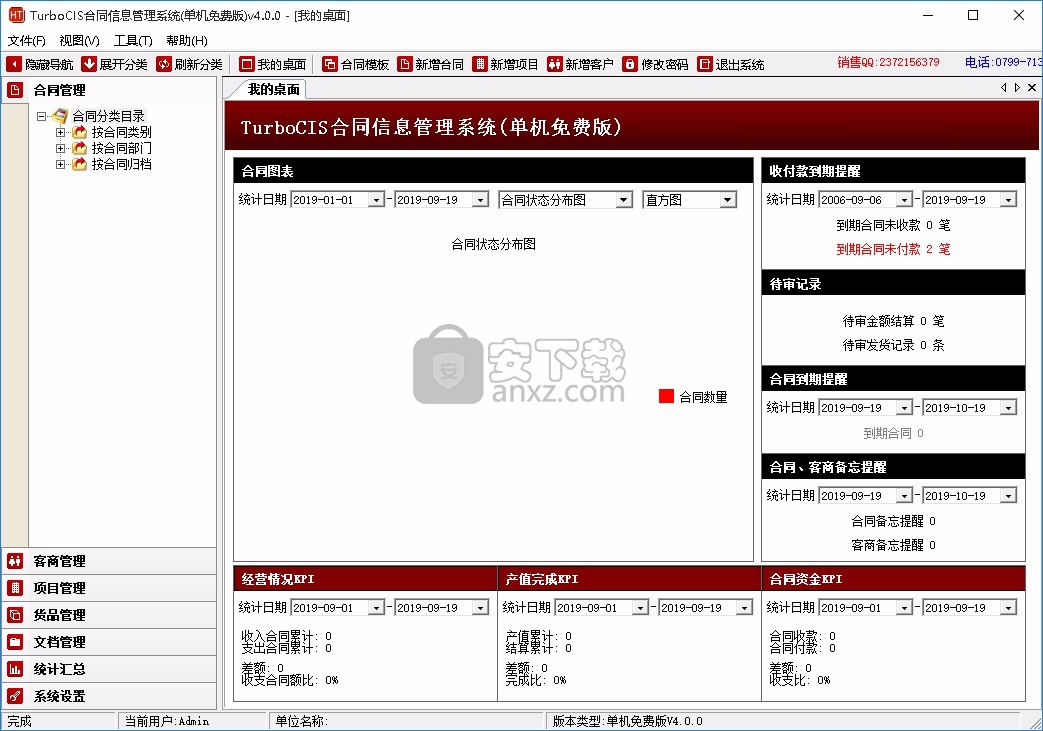Open 合同图表 end date 2019-09-19 dropdown
1043x731 pixels.
(x=480, y=200)
